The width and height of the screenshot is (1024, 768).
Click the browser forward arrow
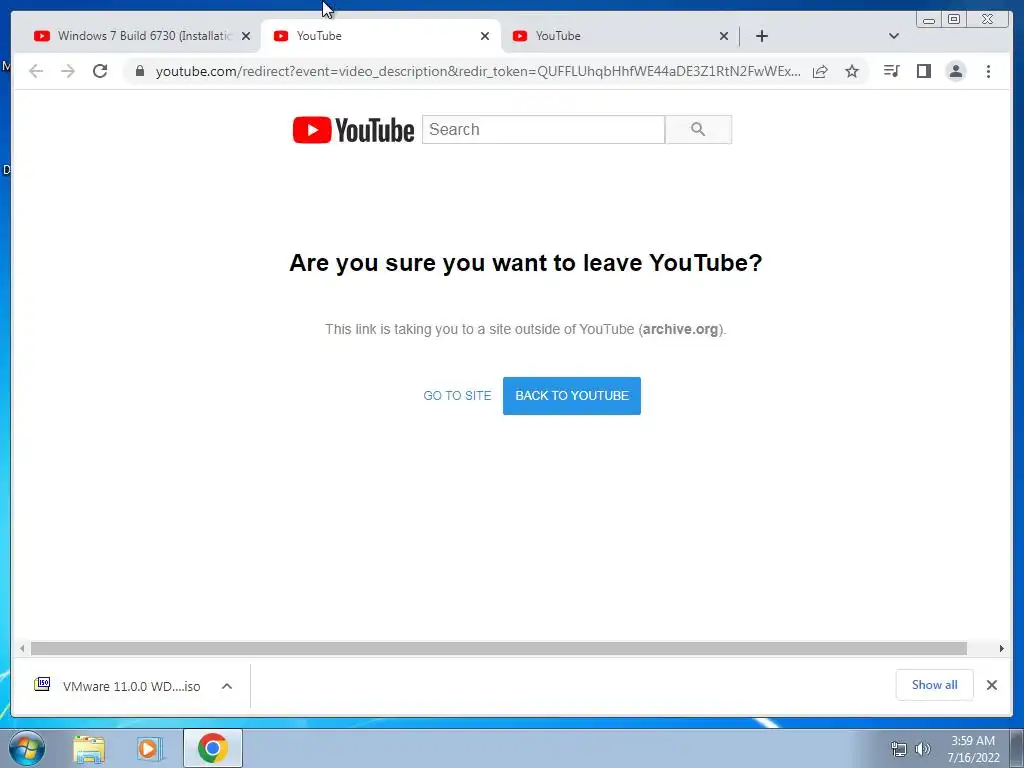point(68,71)
